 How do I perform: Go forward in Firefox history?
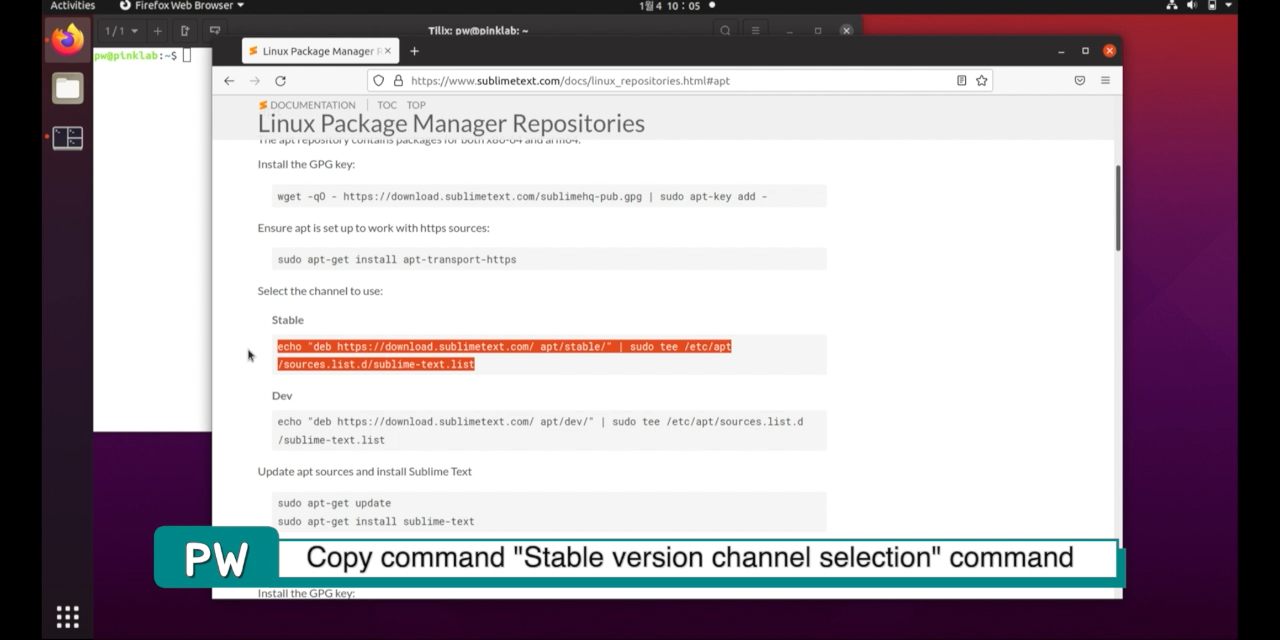tap(254, 81)
